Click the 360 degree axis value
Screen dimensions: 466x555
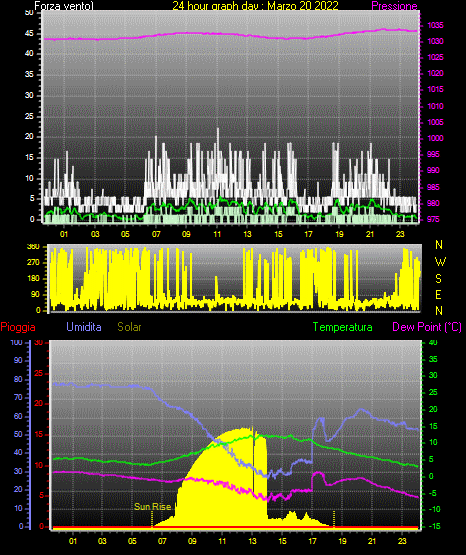coord(33,247)
